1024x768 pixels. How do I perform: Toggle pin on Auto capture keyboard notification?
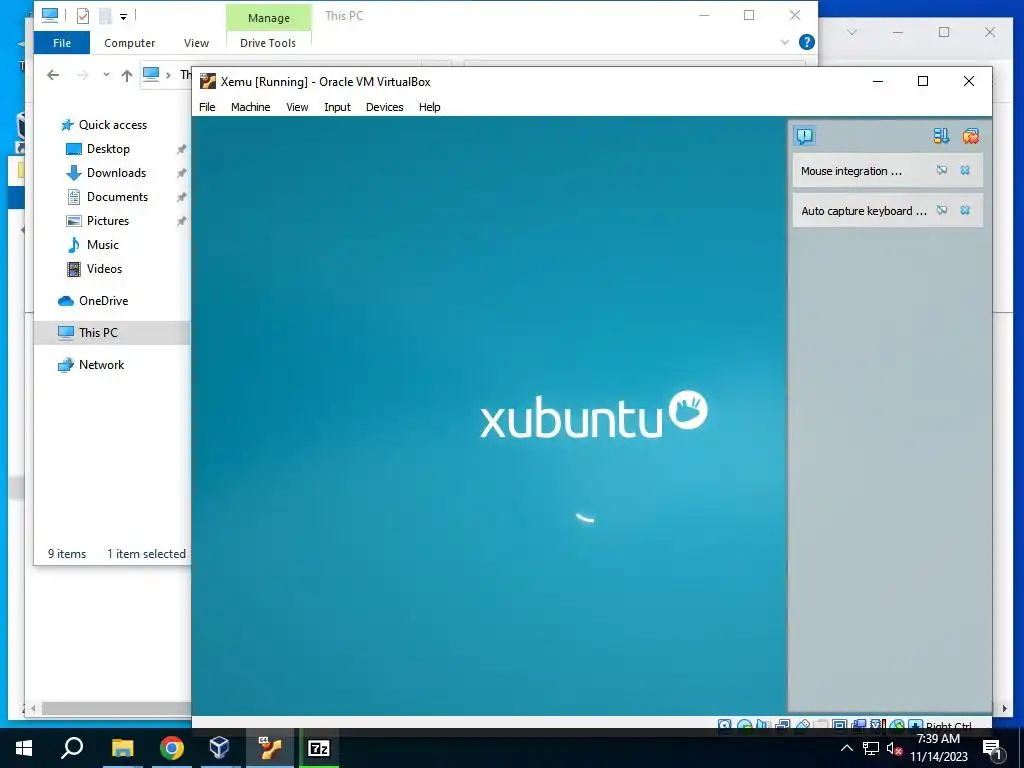(x=942, y=210)
